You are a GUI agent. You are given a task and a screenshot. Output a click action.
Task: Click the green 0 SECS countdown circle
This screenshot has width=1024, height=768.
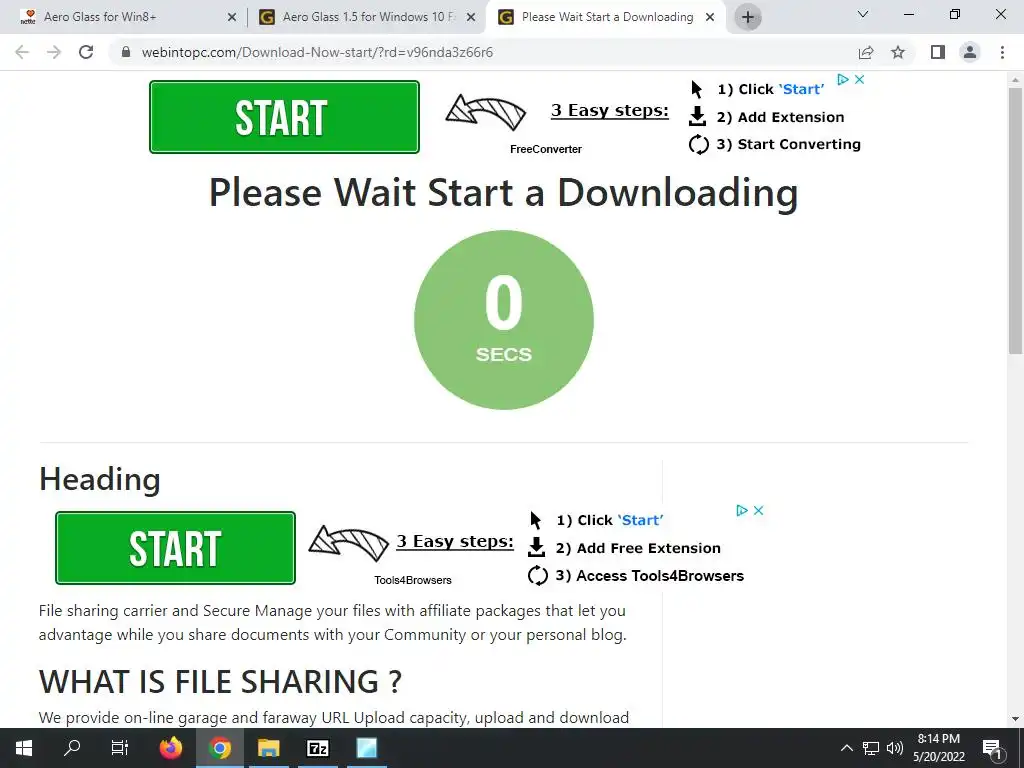point(504,320)
